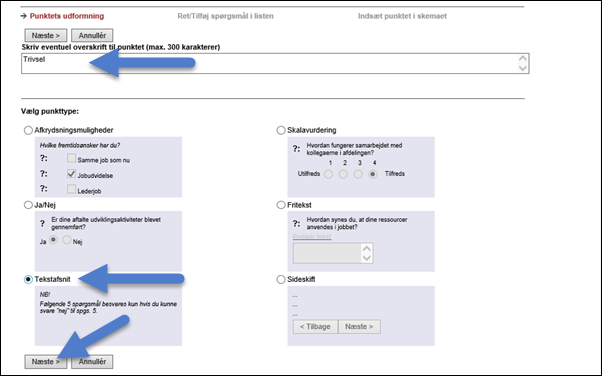Viewport: 602px width, 376px height.
Task: Click the heading field's scroll up arrow
Action: pyautogui.click(x=523, y=59)
